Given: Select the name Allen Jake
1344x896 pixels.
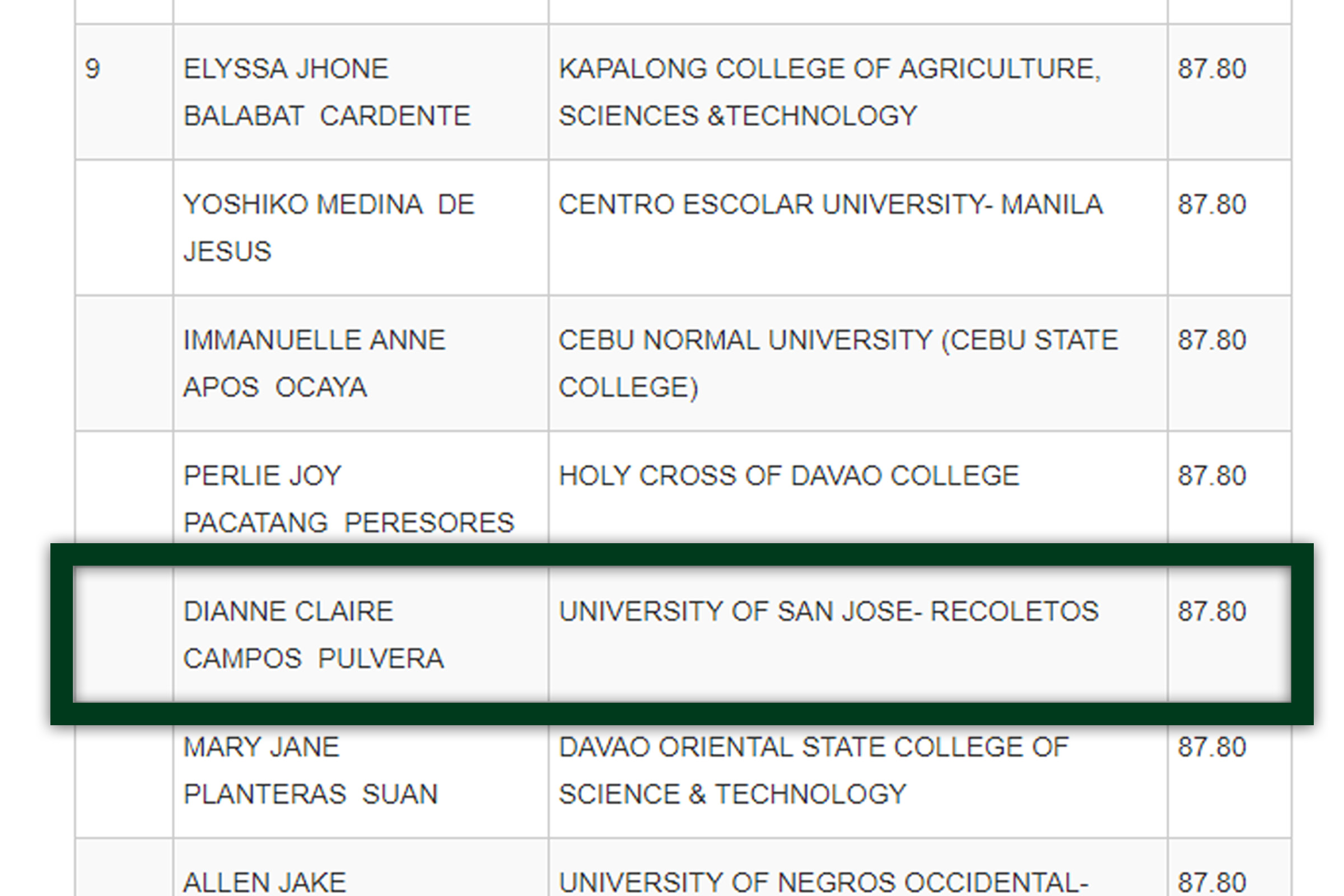Looking at the screenshot, I should [x=264, y=883].
